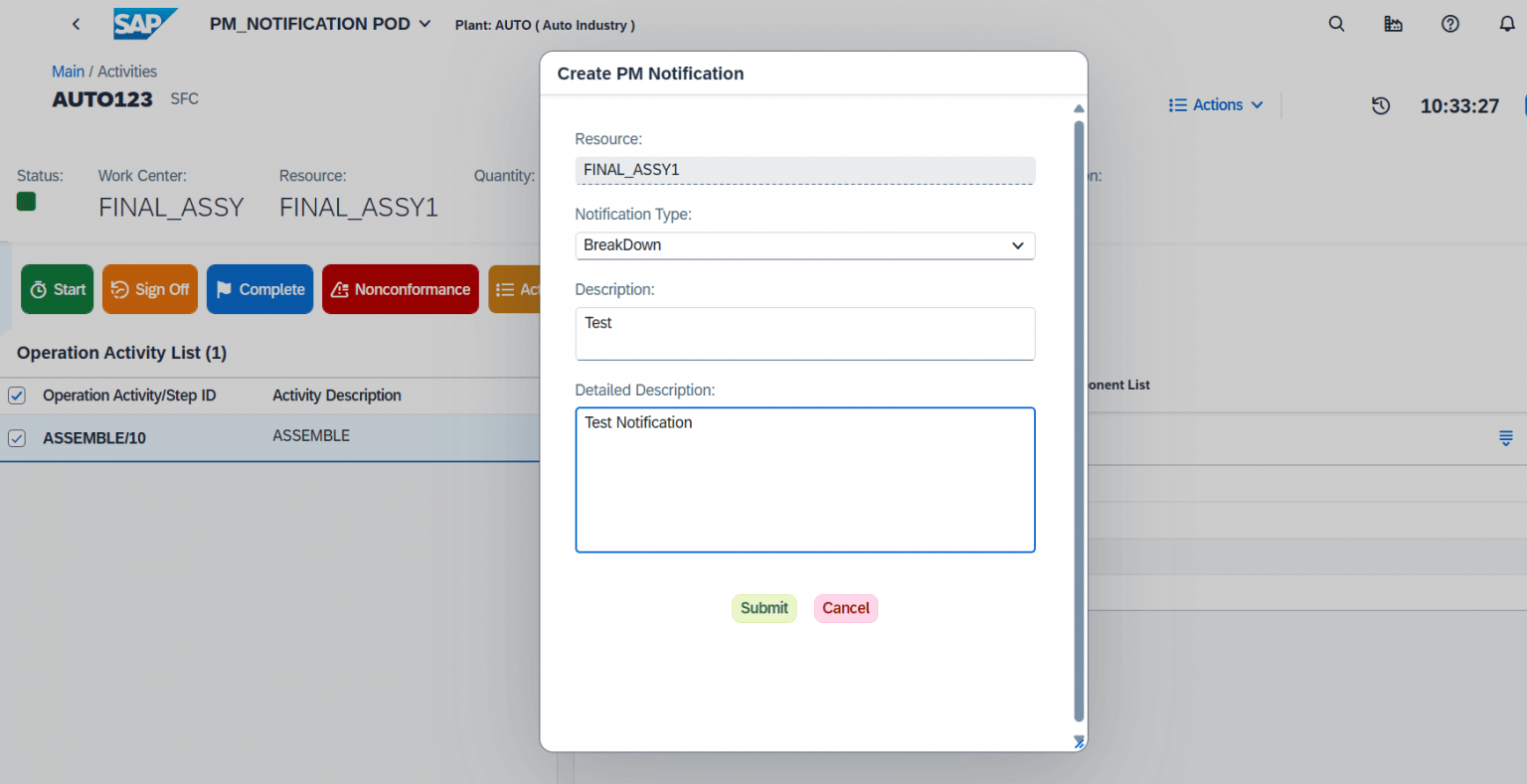Navigate to Main via the breadcrumb
This screenshot has height=784, width=1527.
68,71
